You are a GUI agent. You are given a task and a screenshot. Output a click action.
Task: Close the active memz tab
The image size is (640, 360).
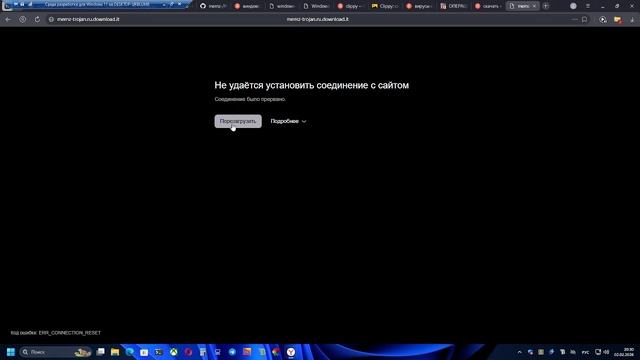(x=534, y=6)
